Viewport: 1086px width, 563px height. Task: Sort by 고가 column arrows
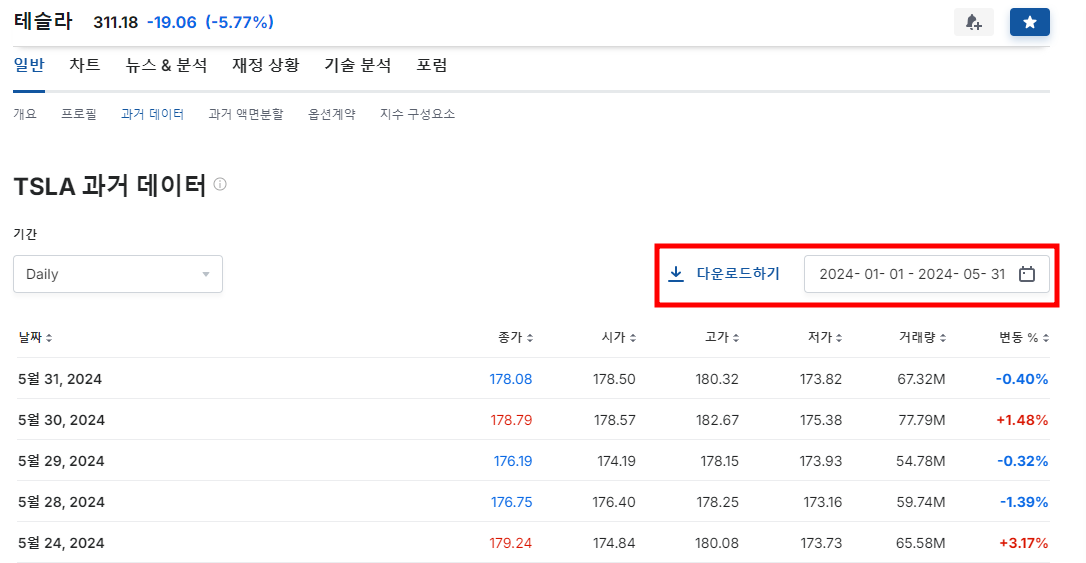[736, 338]
